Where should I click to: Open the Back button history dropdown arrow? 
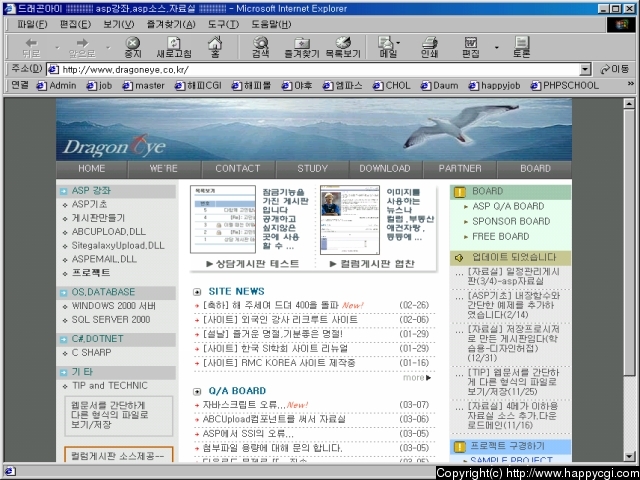click(57, 47)
